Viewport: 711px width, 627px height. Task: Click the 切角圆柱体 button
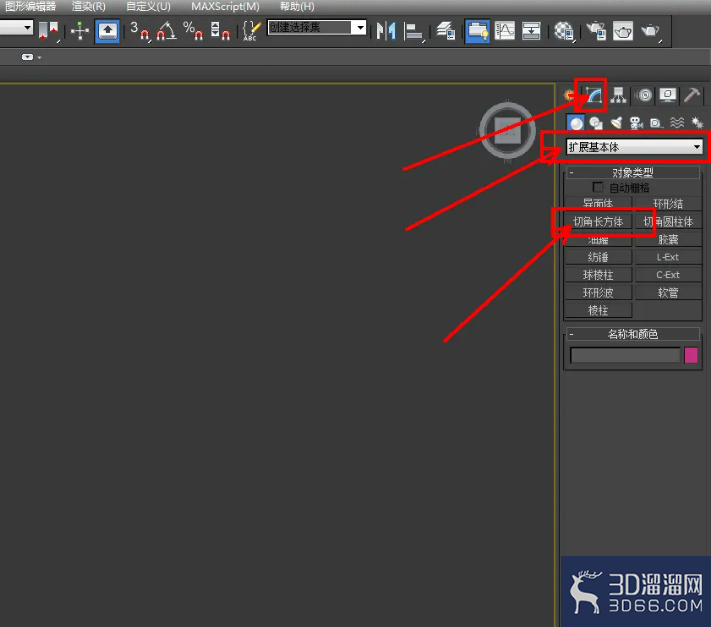(x=668, y=222)
